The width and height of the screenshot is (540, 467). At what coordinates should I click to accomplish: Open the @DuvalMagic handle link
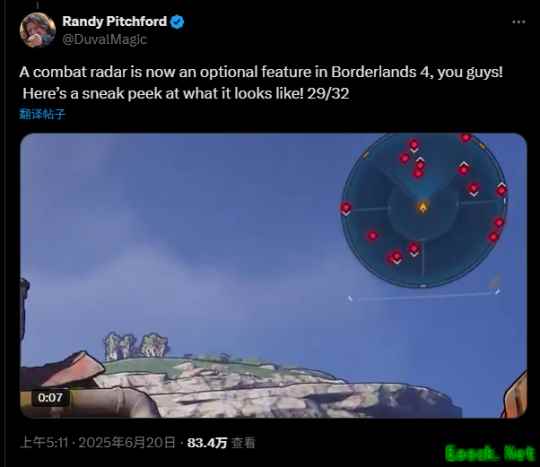pos(104,40)
